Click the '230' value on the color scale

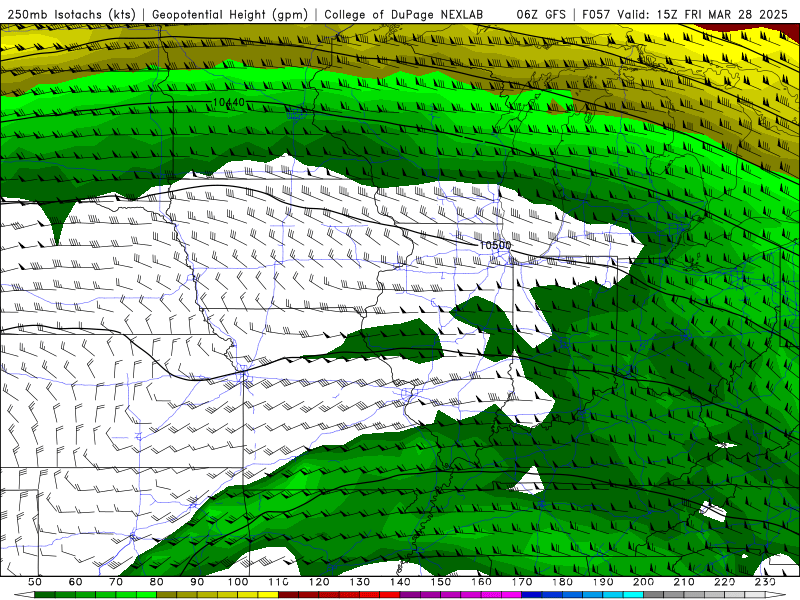pyautogui.click(x=765, y=582)
